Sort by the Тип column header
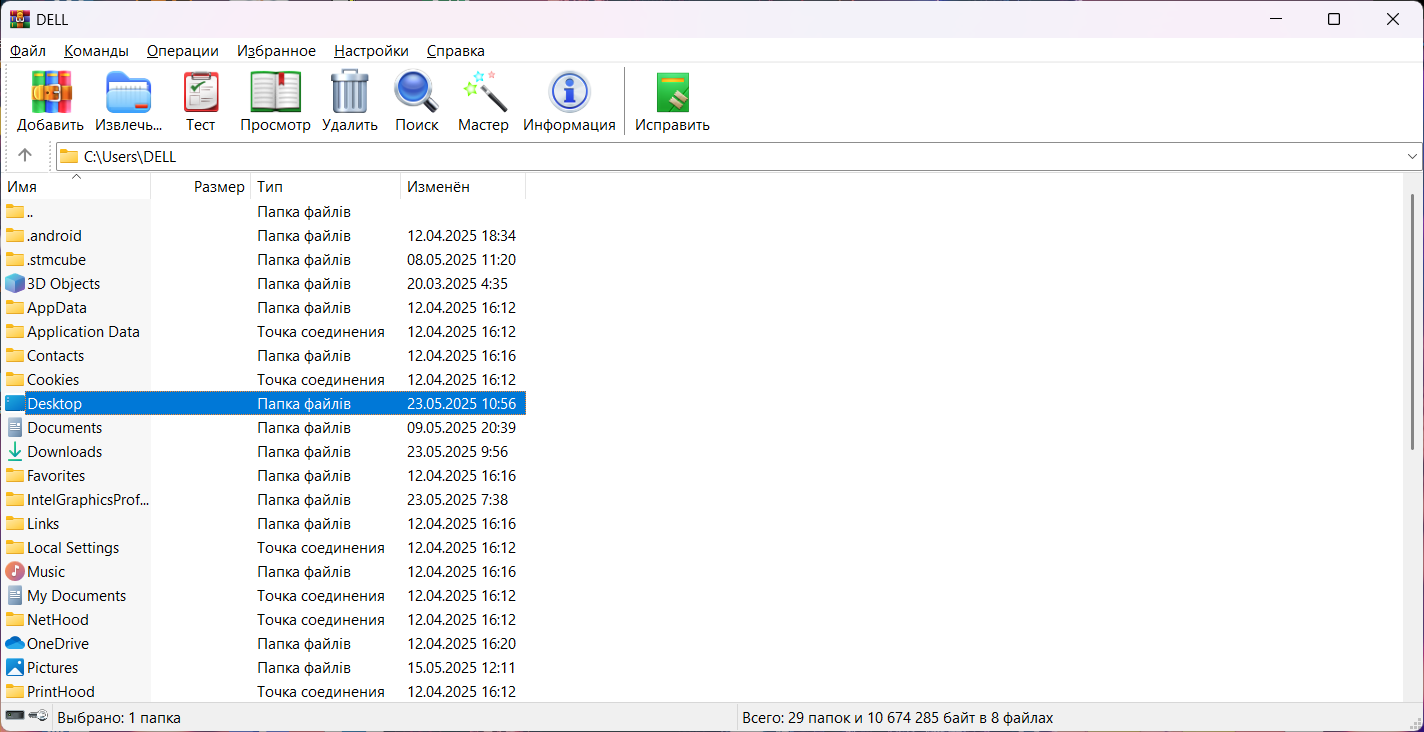 point(326,187)
